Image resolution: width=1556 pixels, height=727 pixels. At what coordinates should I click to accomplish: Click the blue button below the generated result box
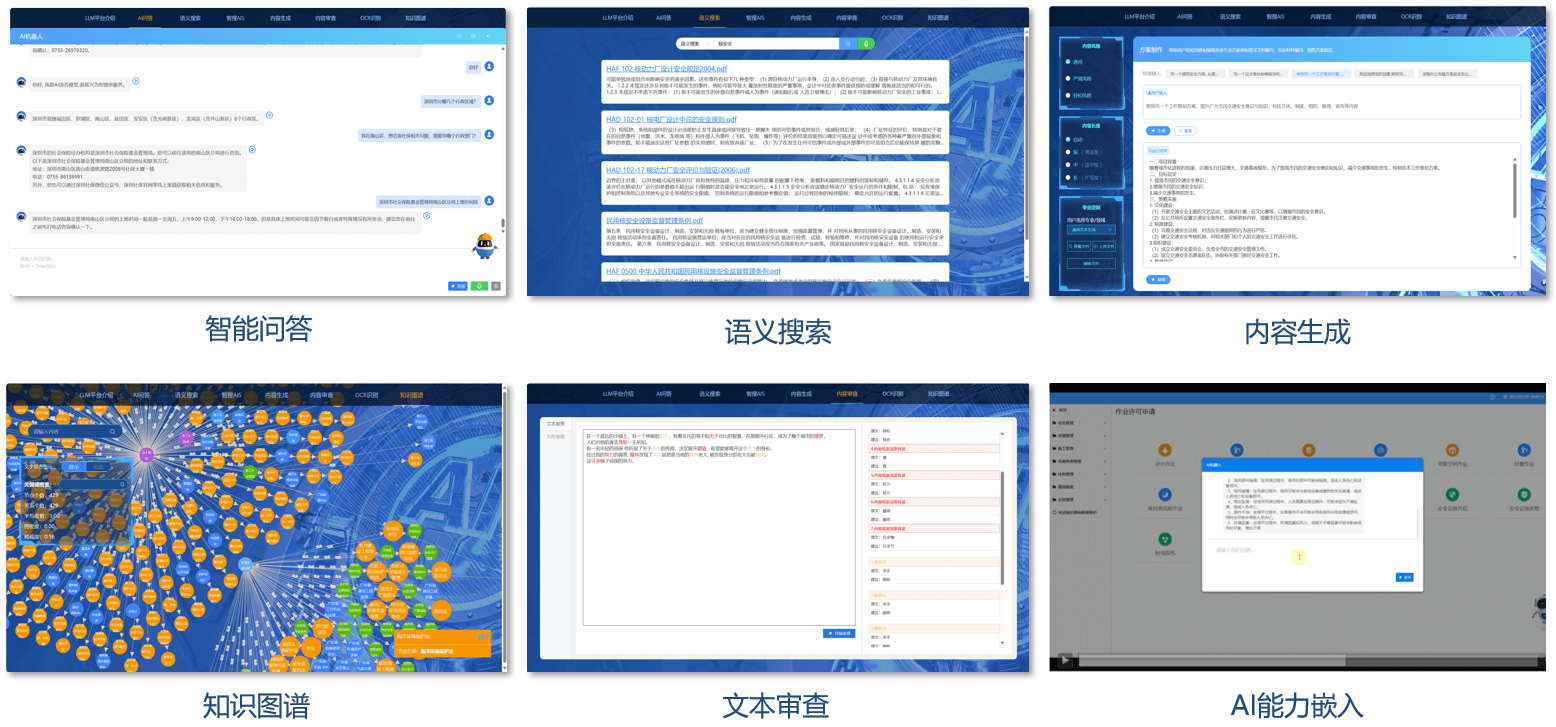(x=1158, y=280)
